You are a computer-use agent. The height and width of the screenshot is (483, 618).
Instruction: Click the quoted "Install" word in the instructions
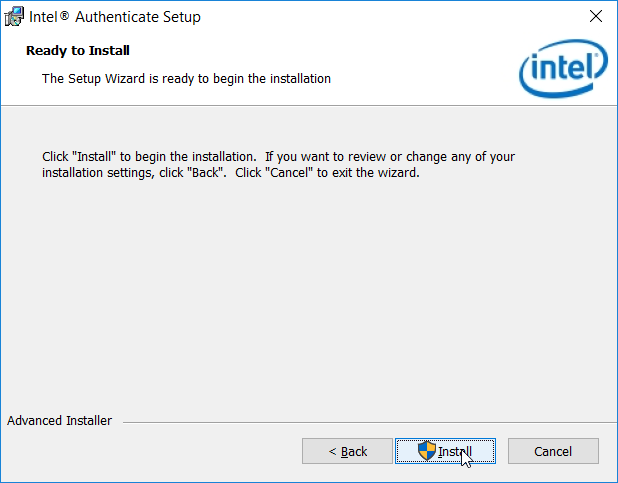(94, 157)
